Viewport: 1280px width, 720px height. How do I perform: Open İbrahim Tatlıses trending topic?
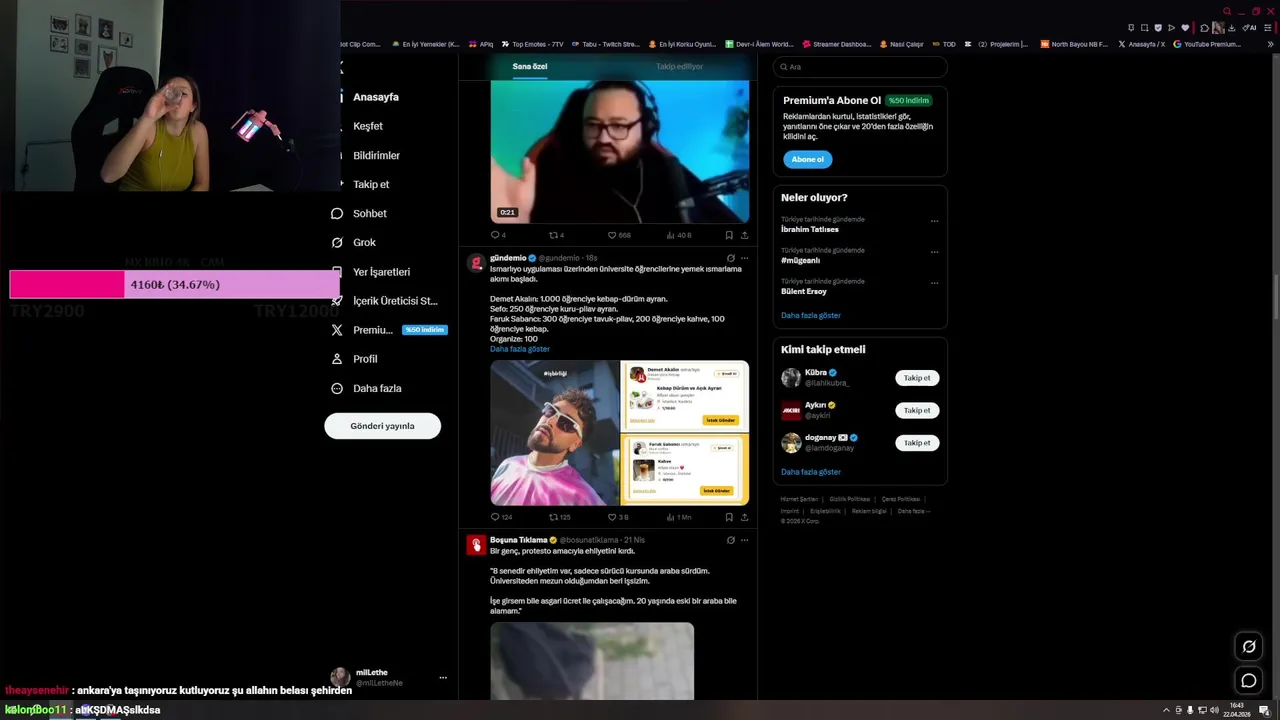click(x=810, y=230)
